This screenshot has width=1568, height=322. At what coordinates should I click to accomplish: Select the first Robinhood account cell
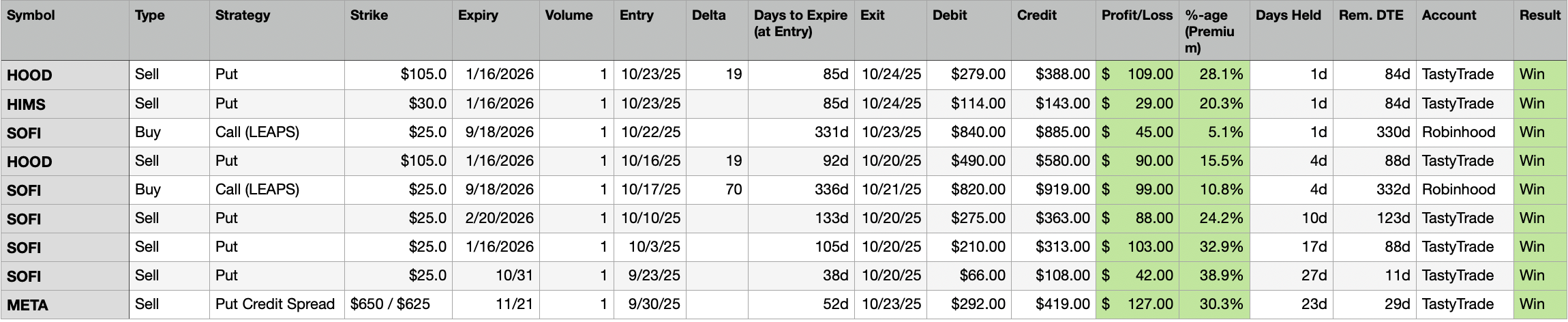click(1458, 132)
